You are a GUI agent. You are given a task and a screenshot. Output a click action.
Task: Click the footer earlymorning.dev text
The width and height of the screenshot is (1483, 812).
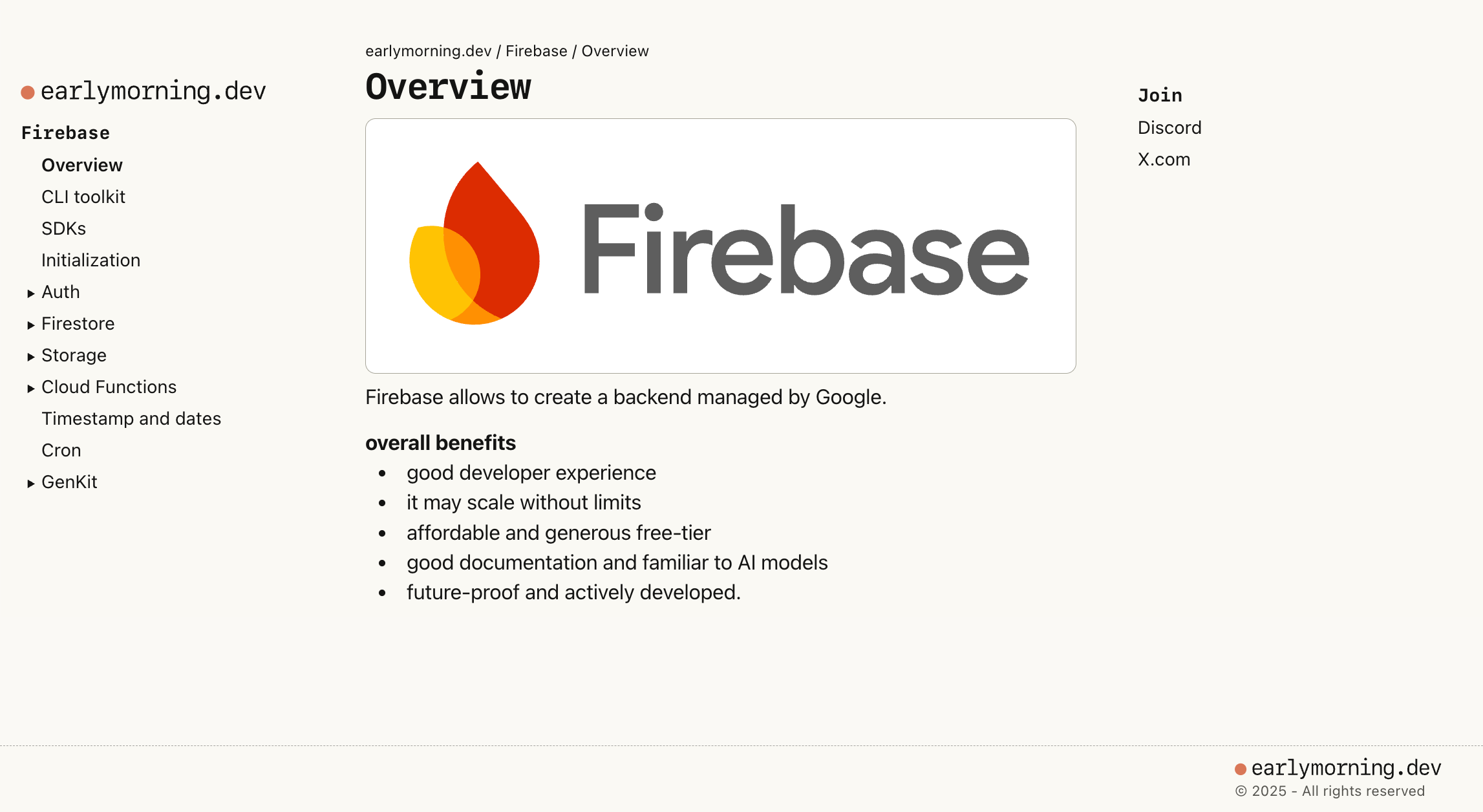1347,767
